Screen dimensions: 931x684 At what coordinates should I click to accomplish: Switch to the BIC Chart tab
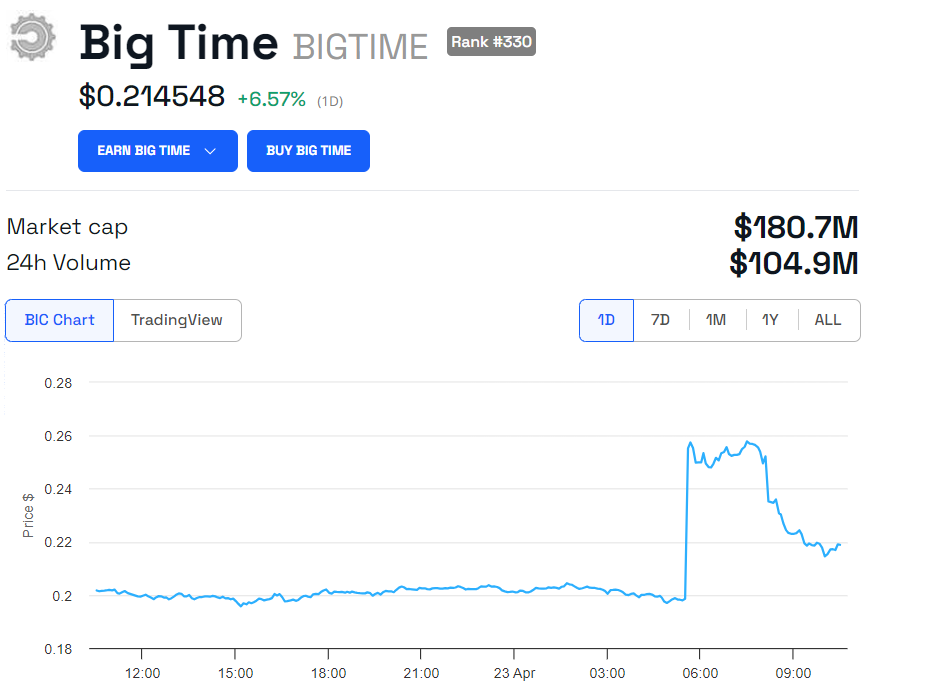pos(59,320)
